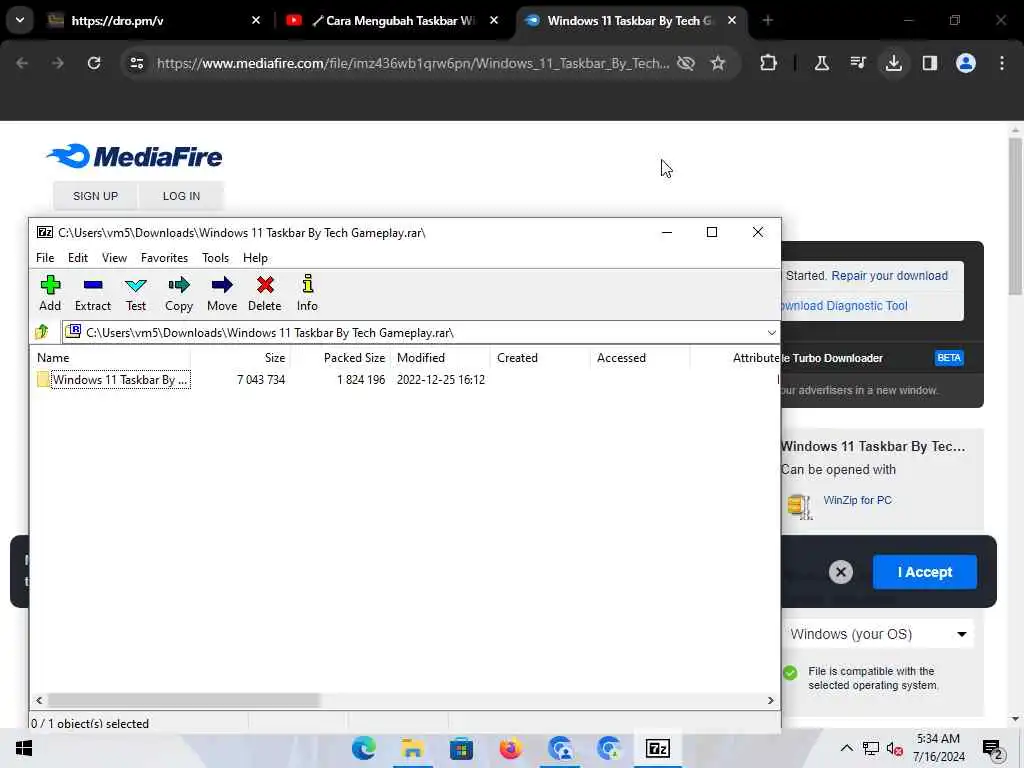Click the crossed-out eye icon in address bar
Image resolution: width=1024 pixels, height=768 pixels.
(x=686, y=63)
